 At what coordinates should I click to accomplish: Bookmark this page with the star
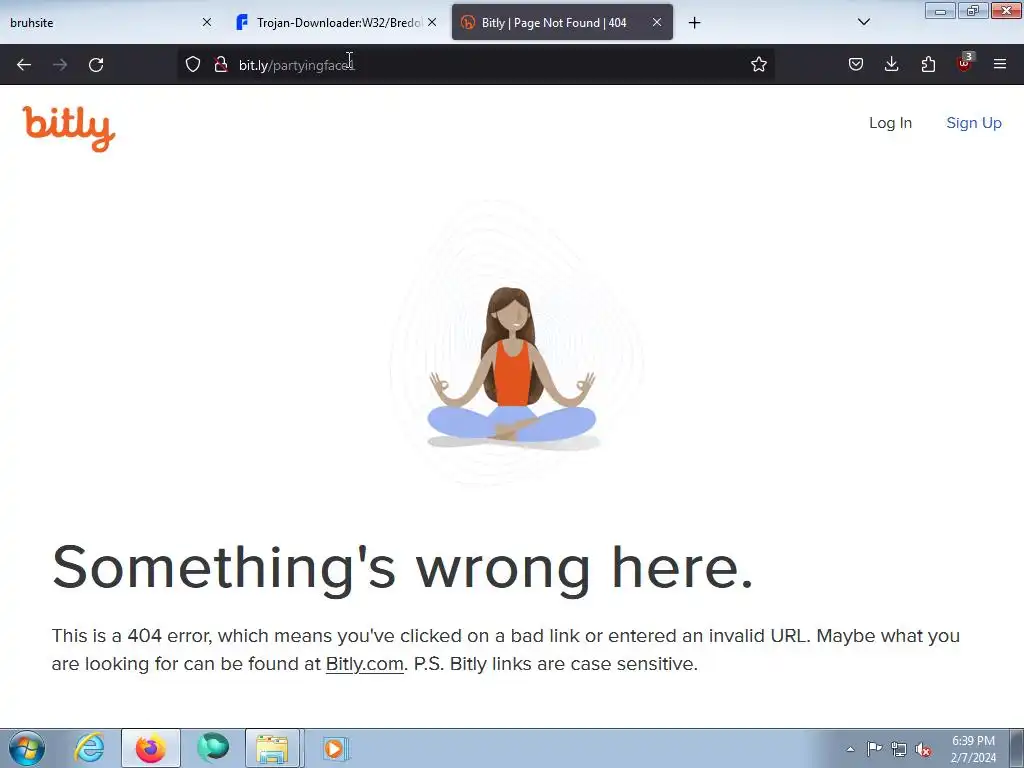pos(758,64)
